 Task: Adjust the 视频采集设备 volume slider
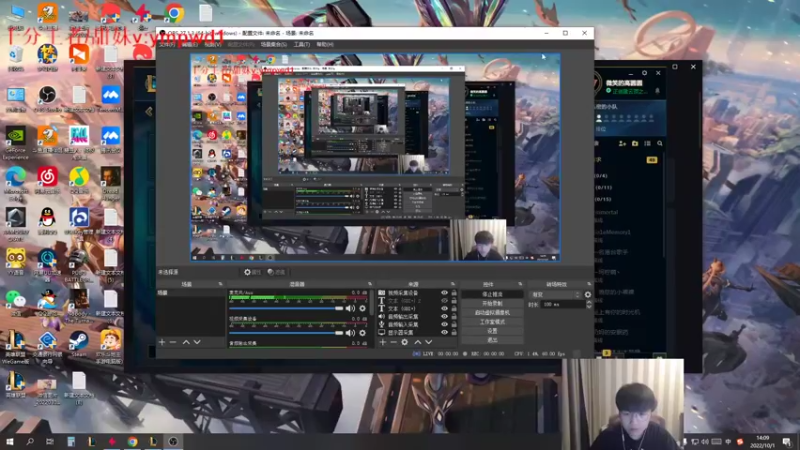pyautogui.click(x=286, y=333)
